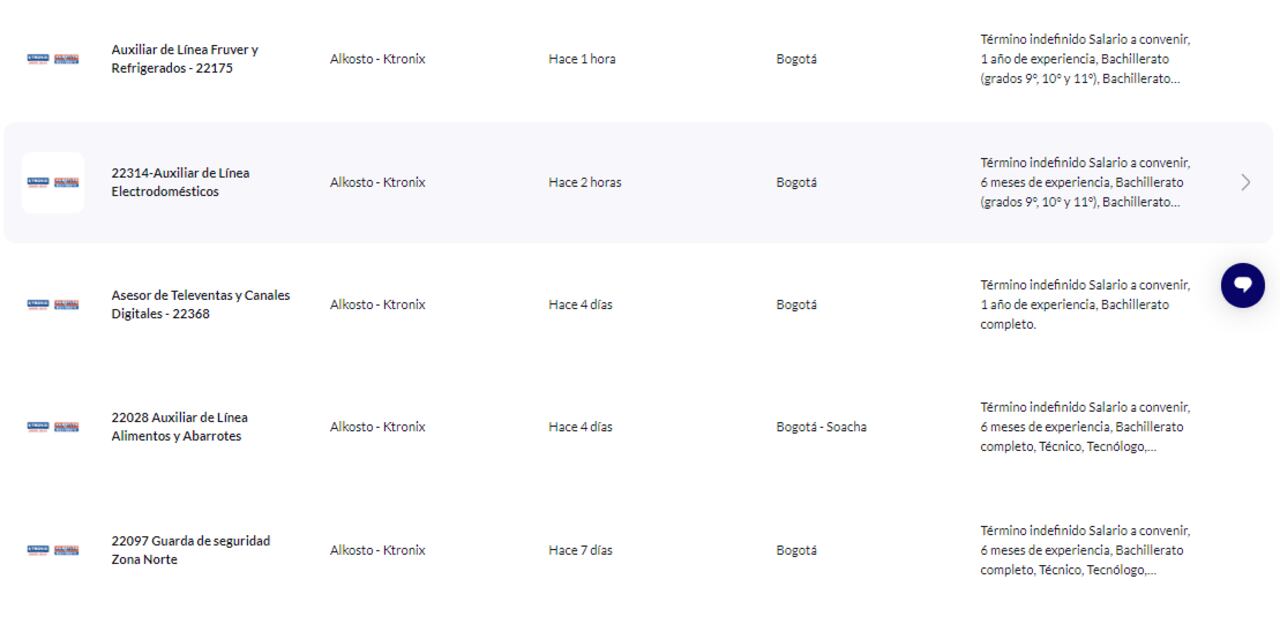The width and height of the screenshot is (1280, 632).
Task: Click the chat bubble icon
Action: (x=1242, y=285)
